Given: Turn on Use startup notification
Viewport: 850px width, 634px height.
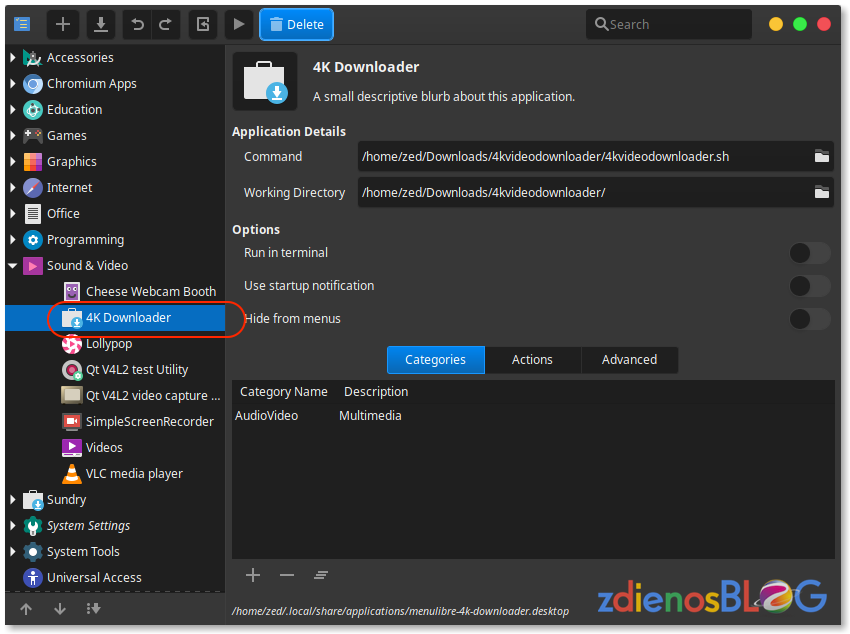Looking at the screenshot, I should click(809, 285).
